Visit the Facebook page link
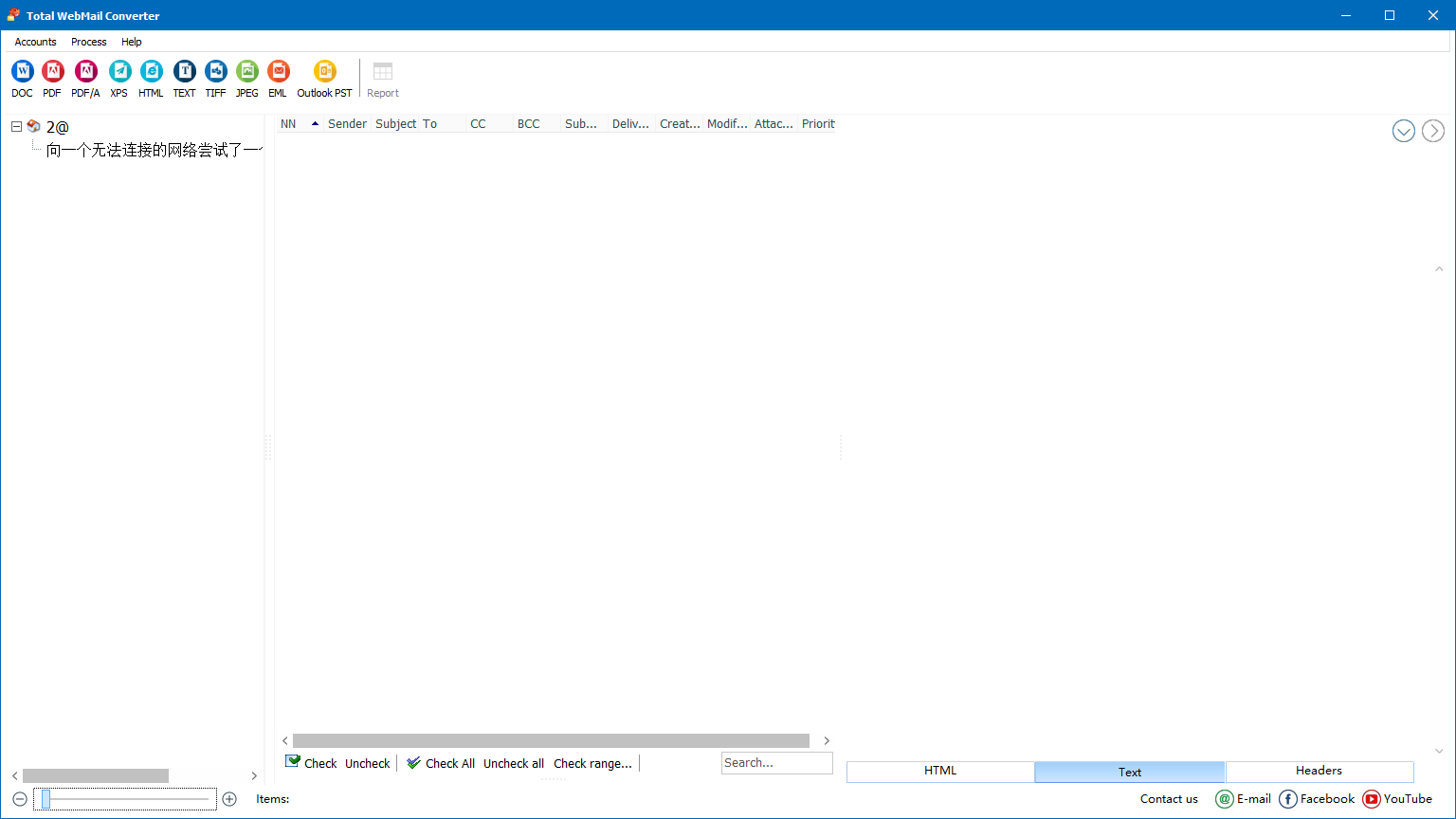 point(1317,799)
